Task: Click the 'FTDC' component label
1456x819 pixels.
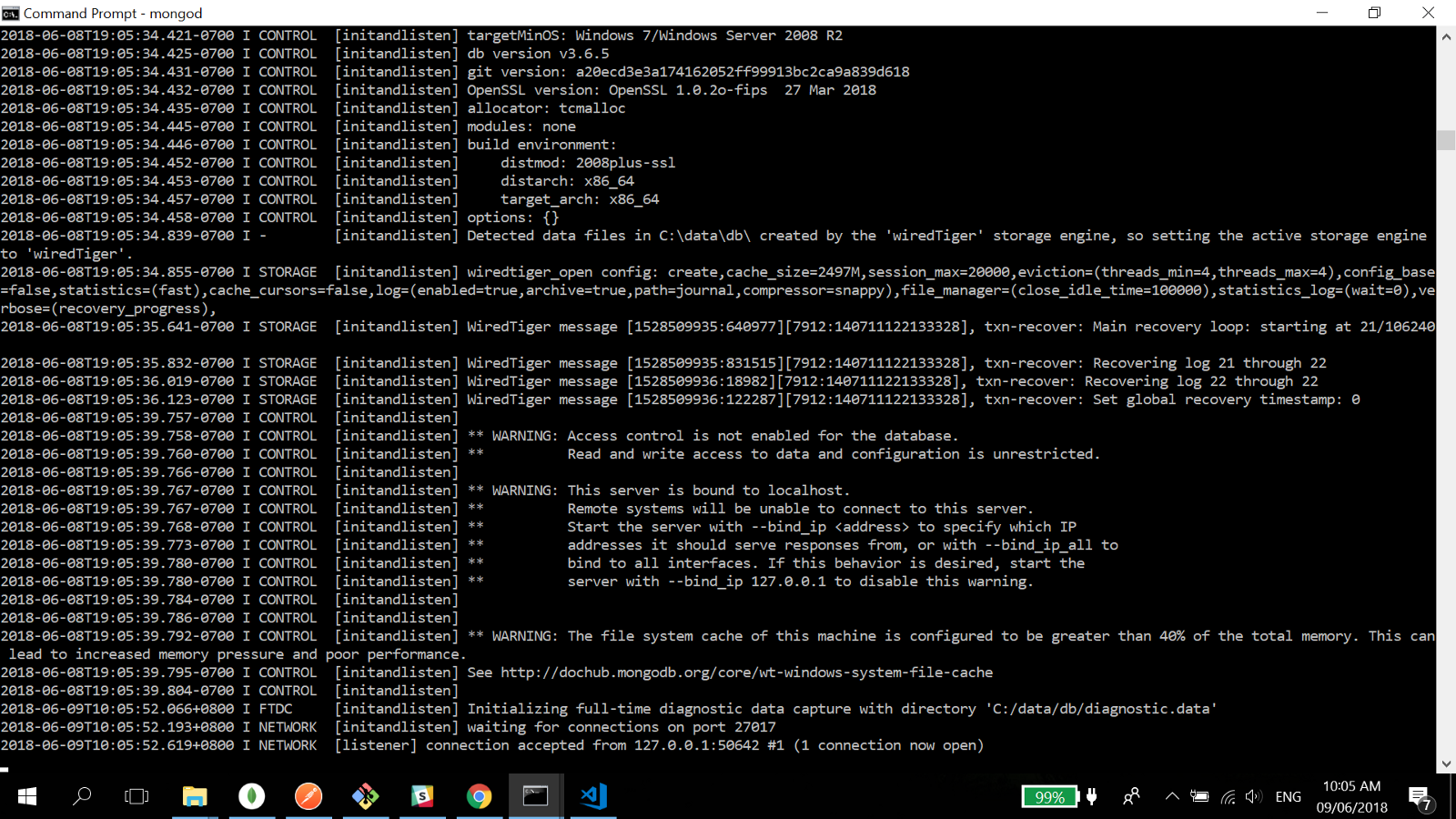Action: click(x=276, y=709)
